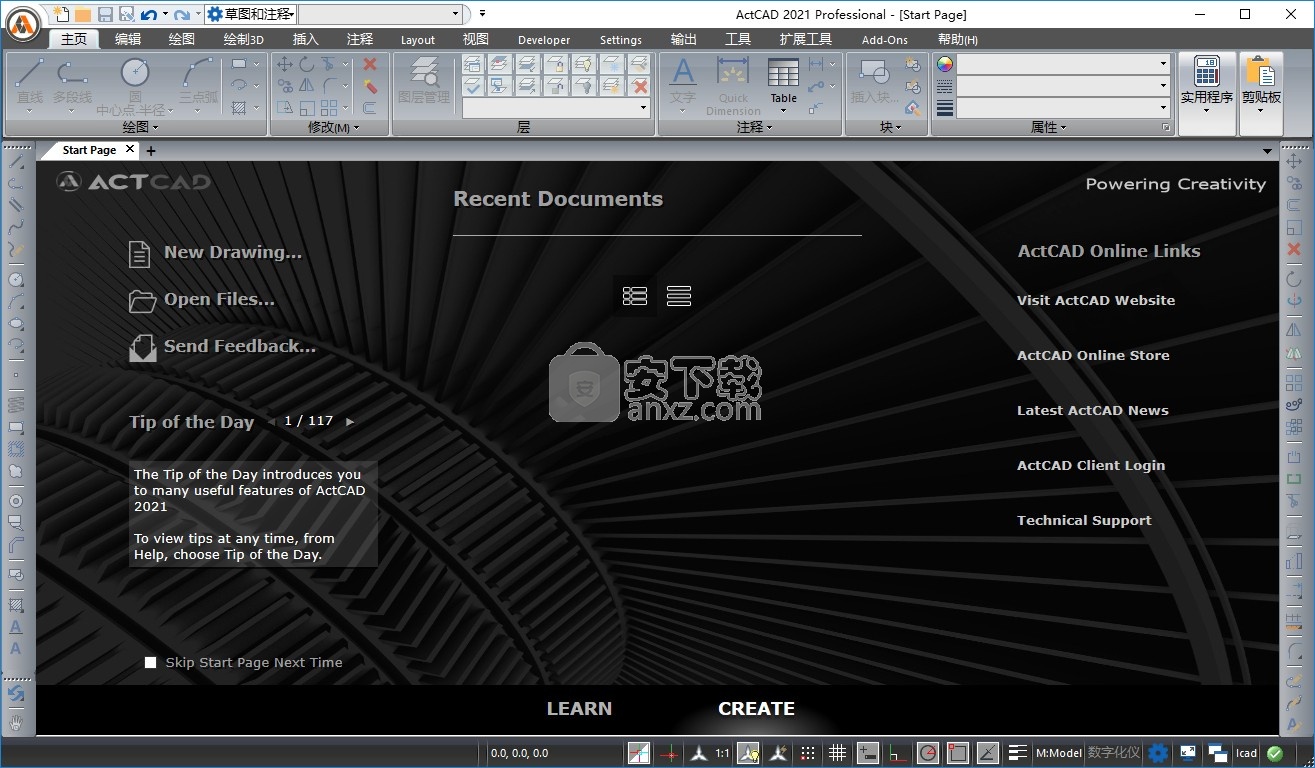The image size is (1315, 768).
Task: Toggle M:Model space in status bar
Action: (1058, 753)
